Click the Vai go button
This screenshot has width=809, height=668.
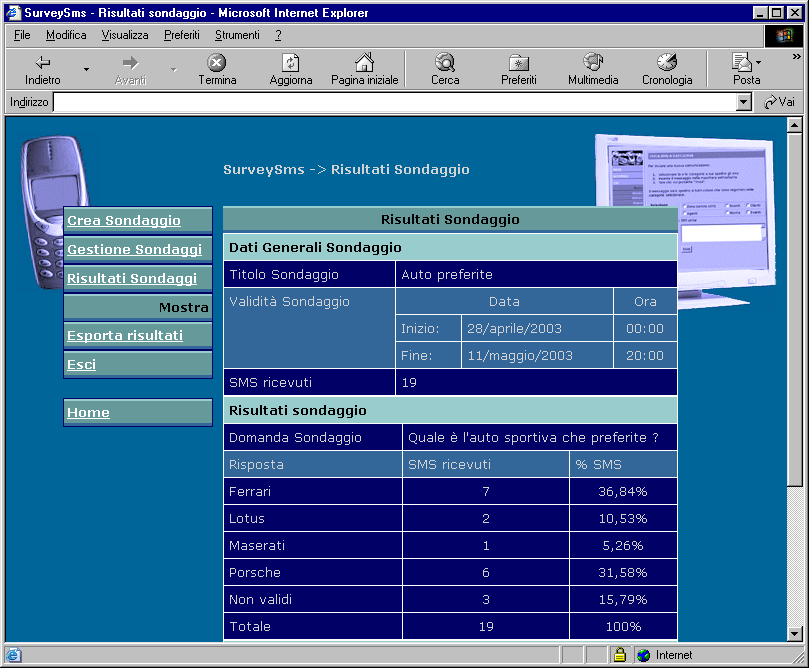780,102
